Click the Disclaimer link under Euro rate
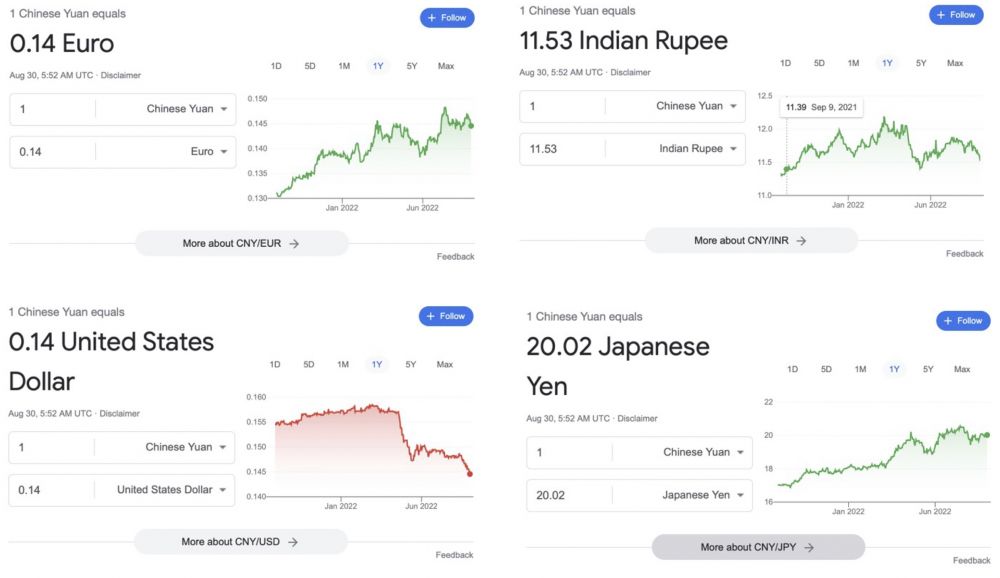Image resolution: width=1000 pixels, height=578 pixels. pos(119,75)
